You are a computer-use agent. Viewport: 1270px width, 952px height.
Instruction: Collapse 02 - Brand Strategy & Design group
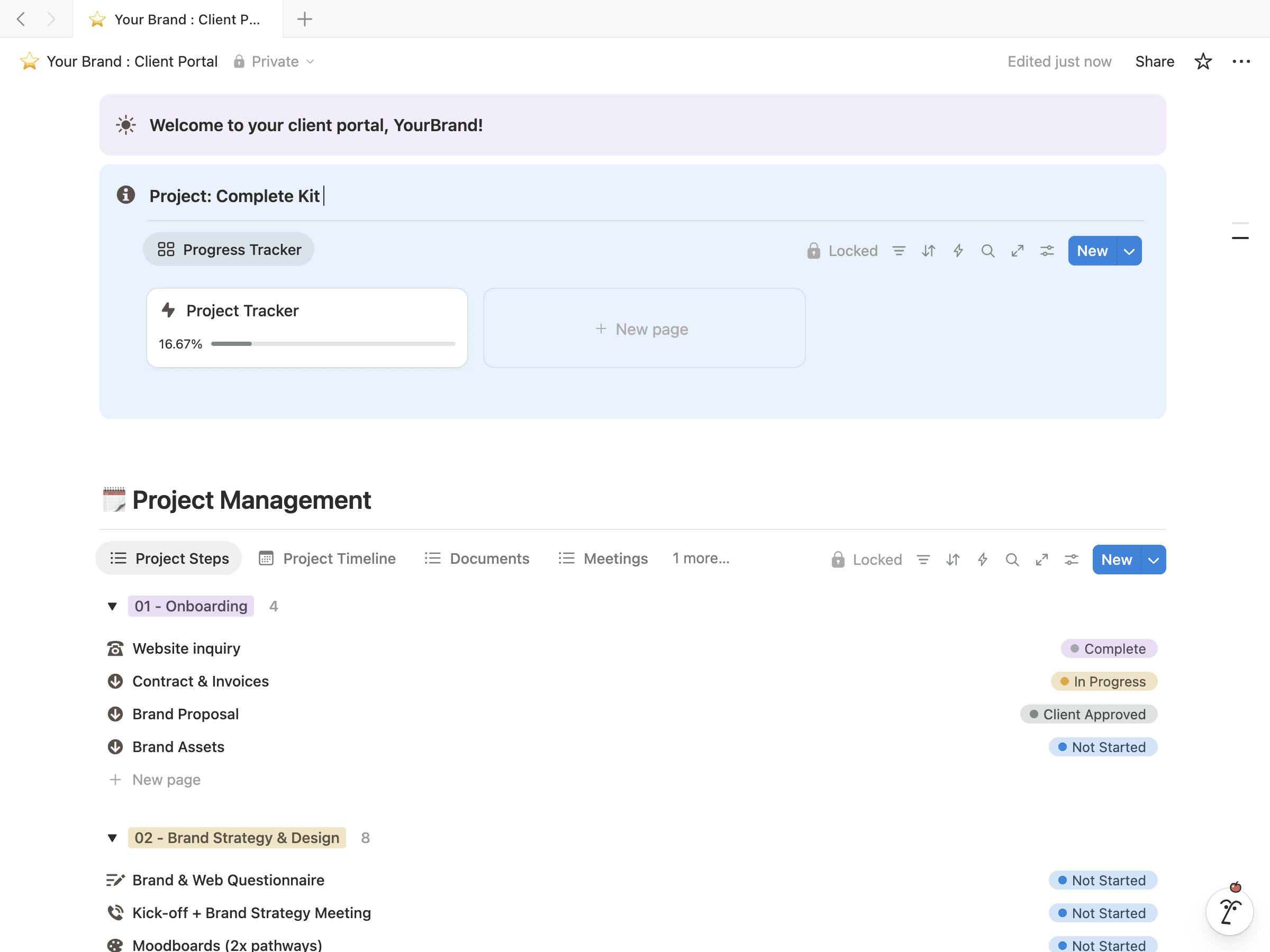[113, 838]
